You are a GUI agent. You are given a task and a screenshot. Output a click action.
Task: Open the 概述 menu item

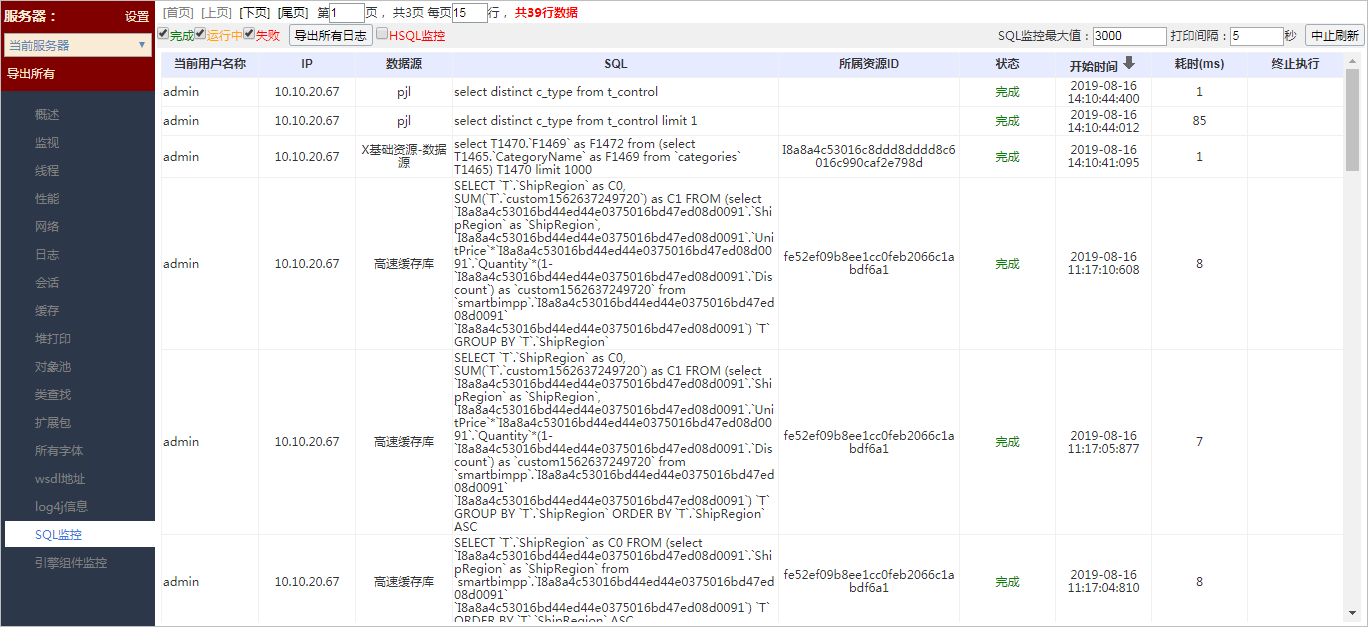pyautogui.click(x=47, y=114)
